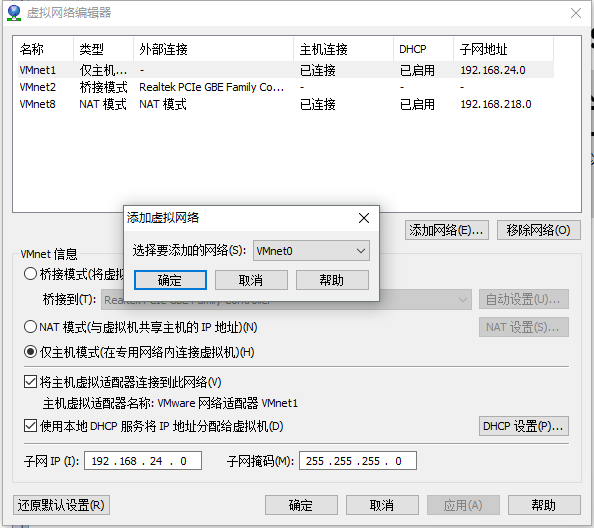Screen dimensions: 594x528
Task: Close the 虚拟网络编辑器 window
Action: pos(576,13)
